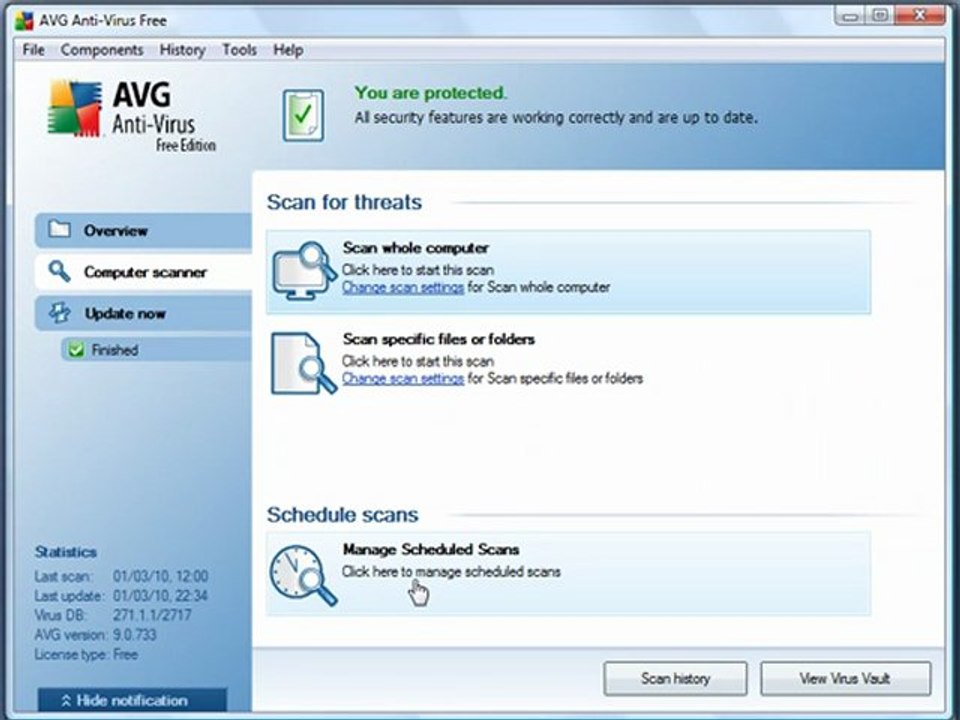Open the History menu
Image resolution: width=960 pixels, height=720 pixels.
point(182,50)
